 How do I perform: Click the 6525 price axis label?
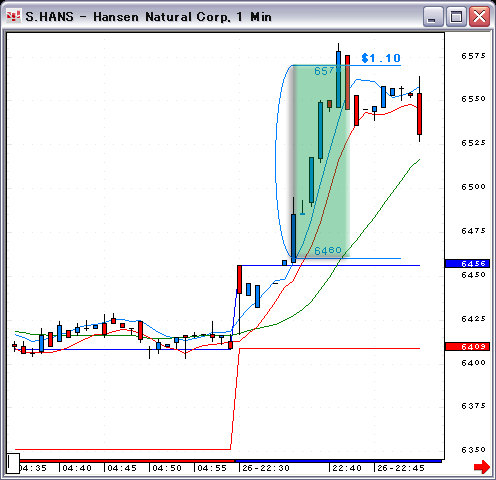[473, 143]
